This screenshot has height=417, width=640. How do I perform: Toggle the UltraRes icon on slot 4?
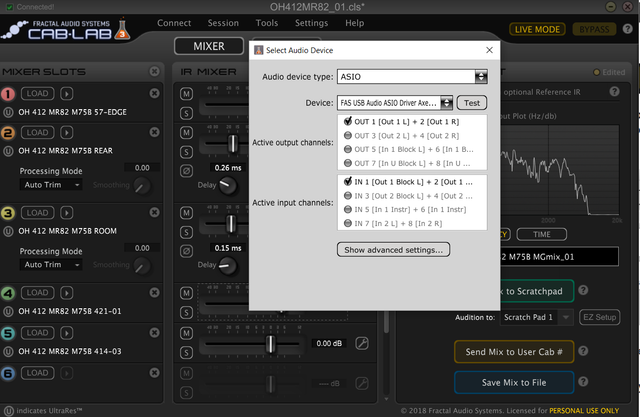tap(9, 310)
